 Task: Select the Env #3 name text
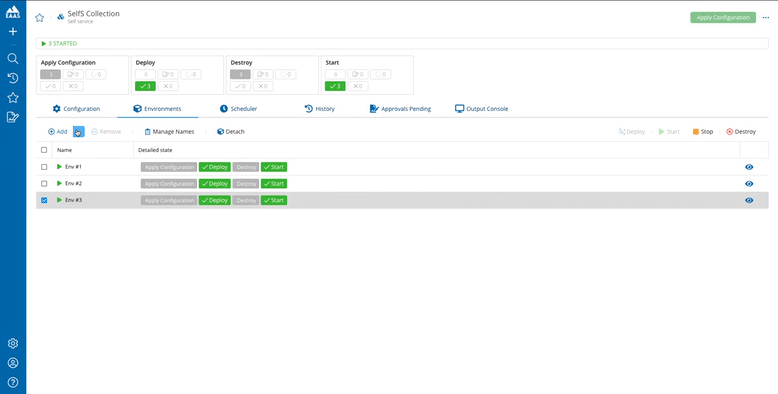pos(73,200)
